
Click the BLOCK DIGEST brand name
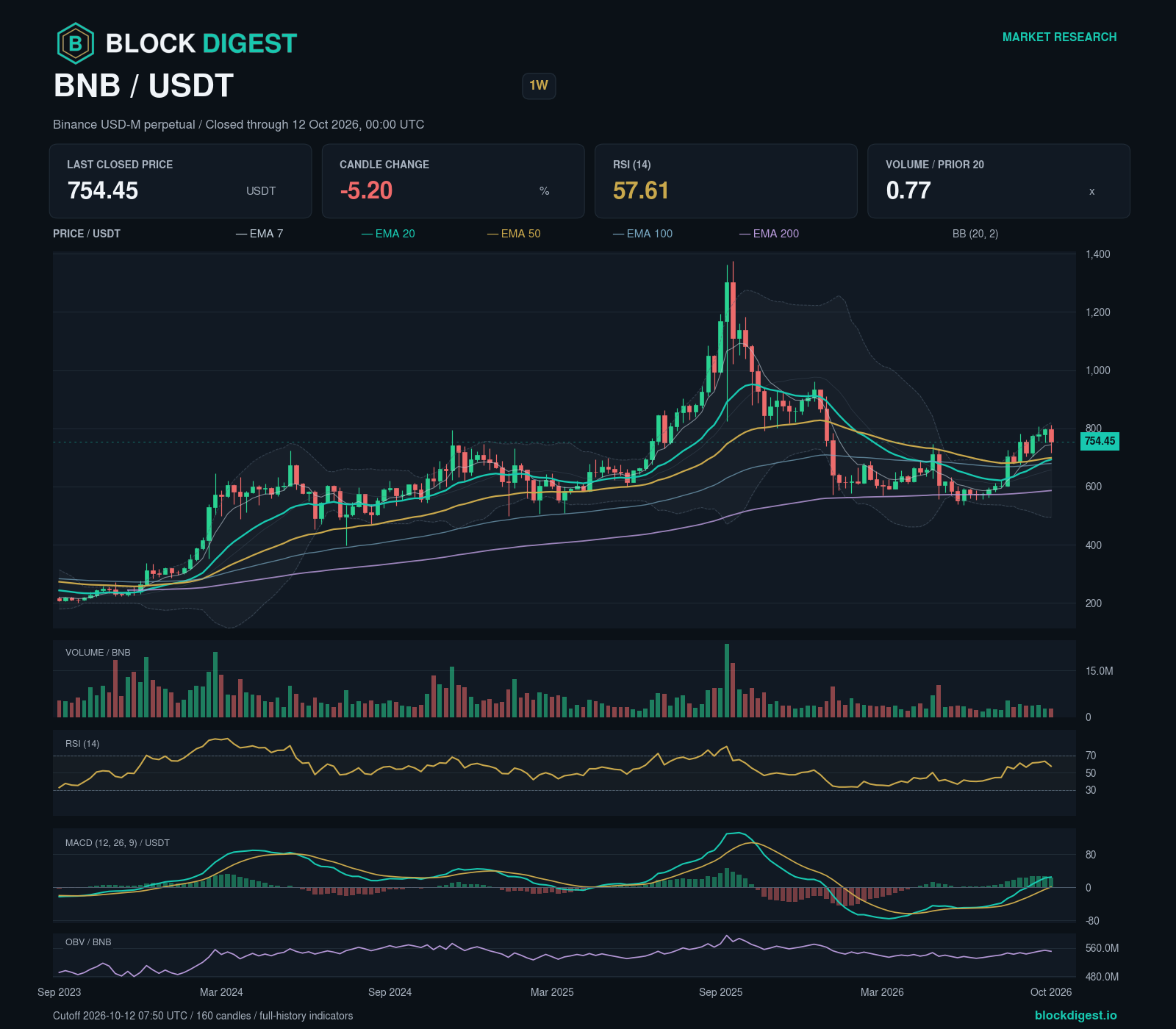pos(201,43)
